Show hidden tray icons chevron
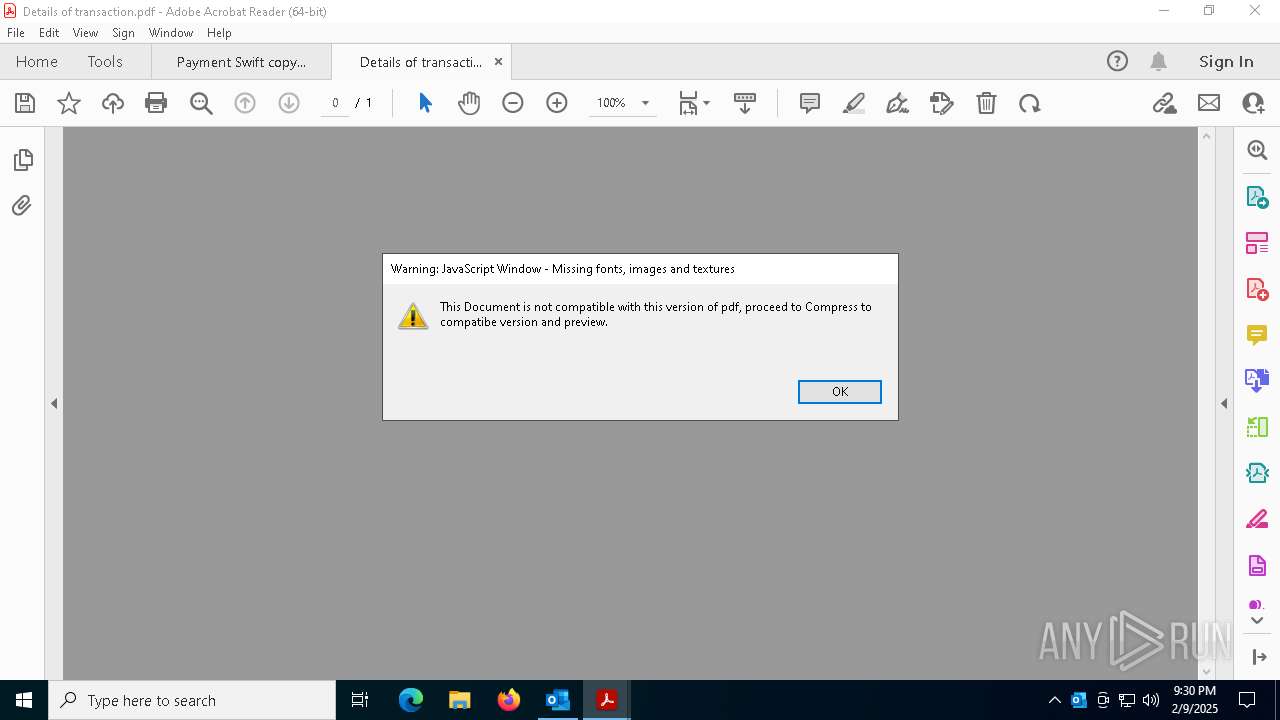 (1054, 700)
